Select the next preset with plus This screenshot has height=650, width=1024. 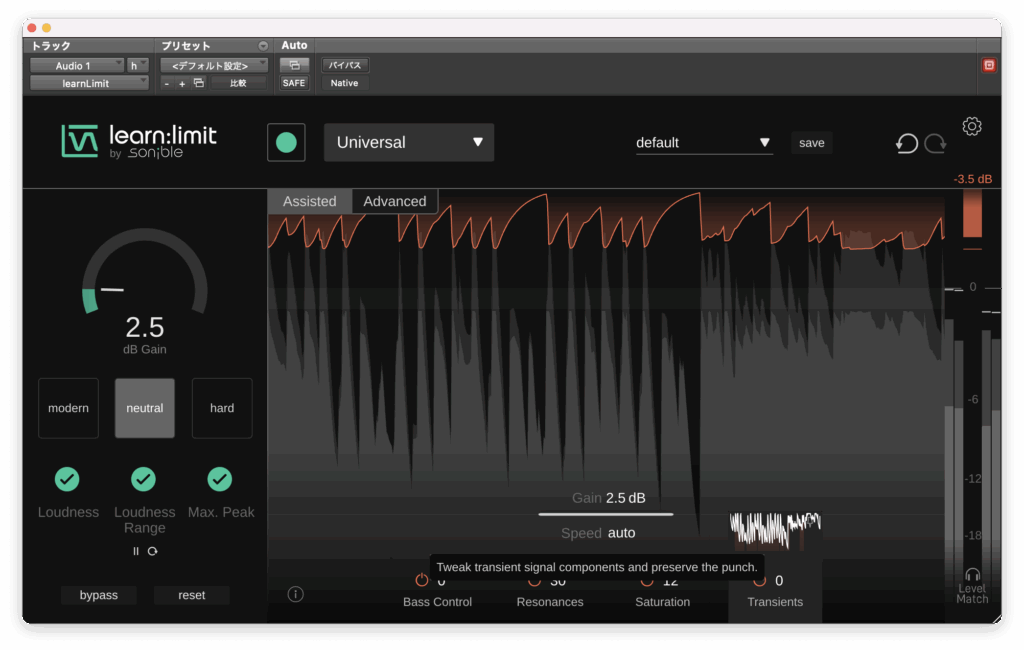[182, 84]
